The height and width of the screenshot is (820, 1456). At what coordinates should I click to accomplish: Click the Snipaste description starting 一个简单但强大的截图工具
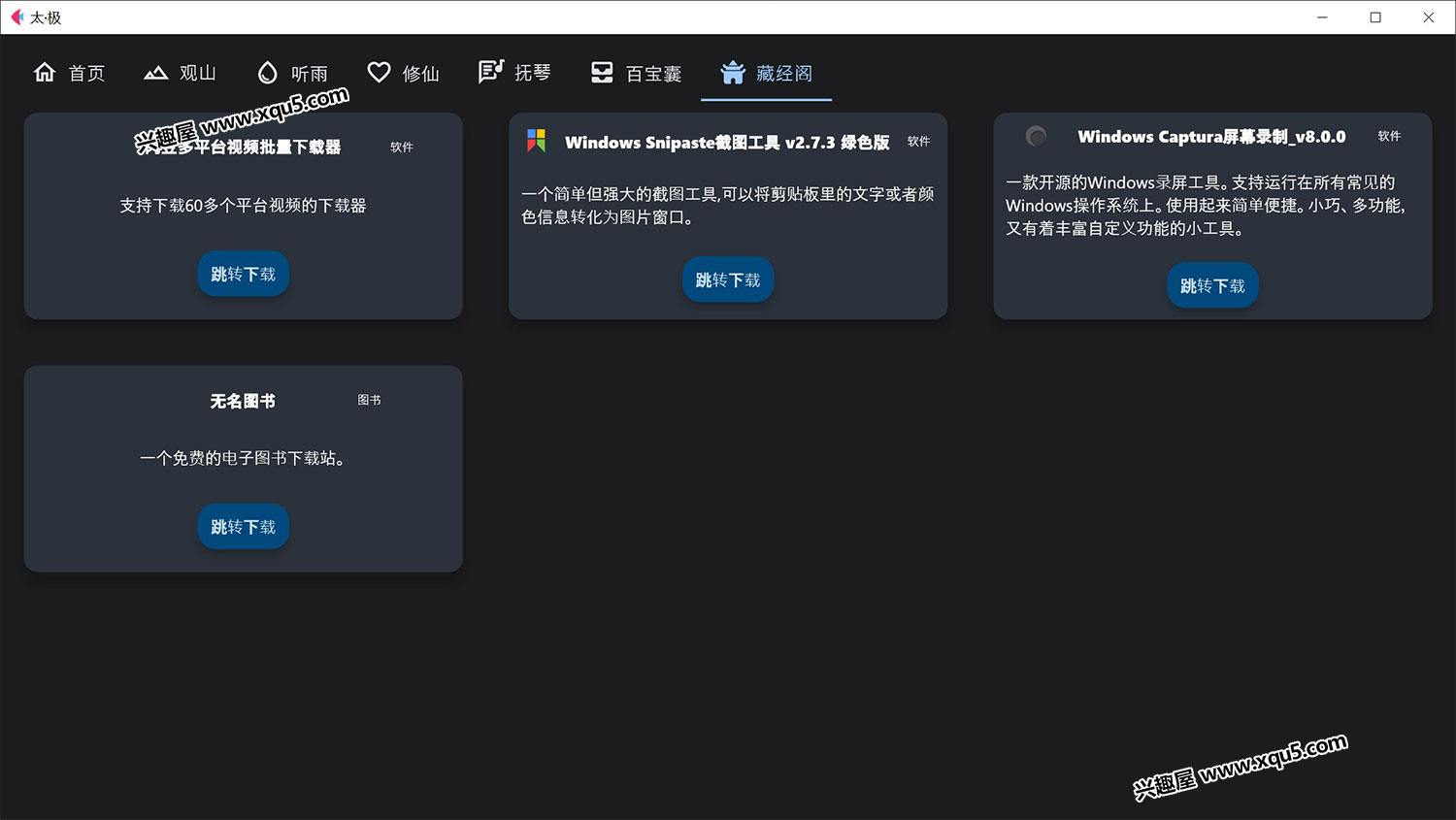tap(727, 206)
